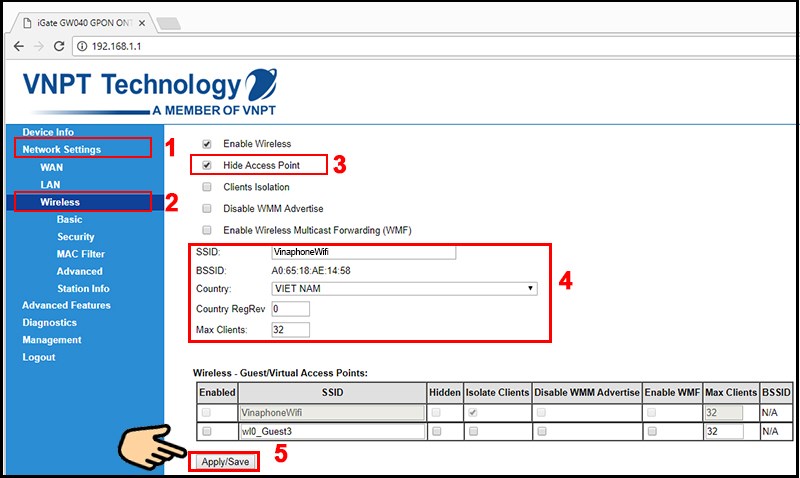Open Advanced wireless page

point(80,271)
